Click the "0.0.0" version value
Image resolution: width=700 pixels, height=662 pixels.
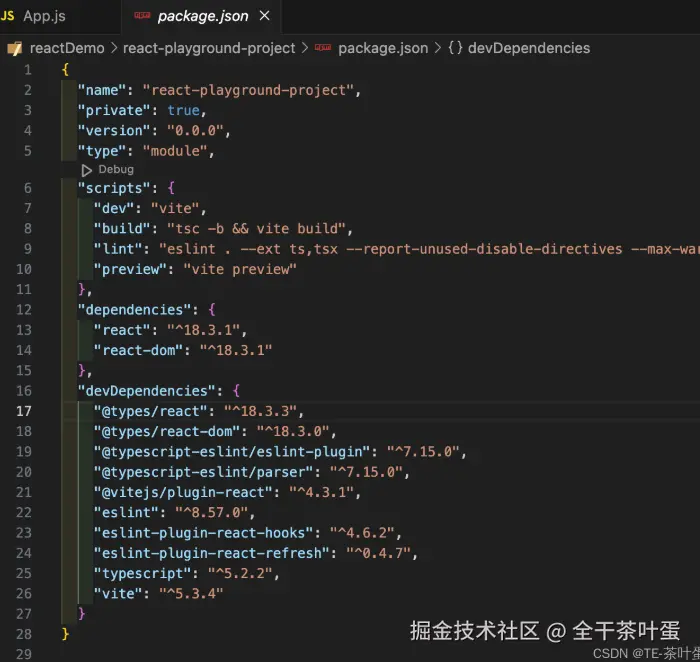(195, 130)
